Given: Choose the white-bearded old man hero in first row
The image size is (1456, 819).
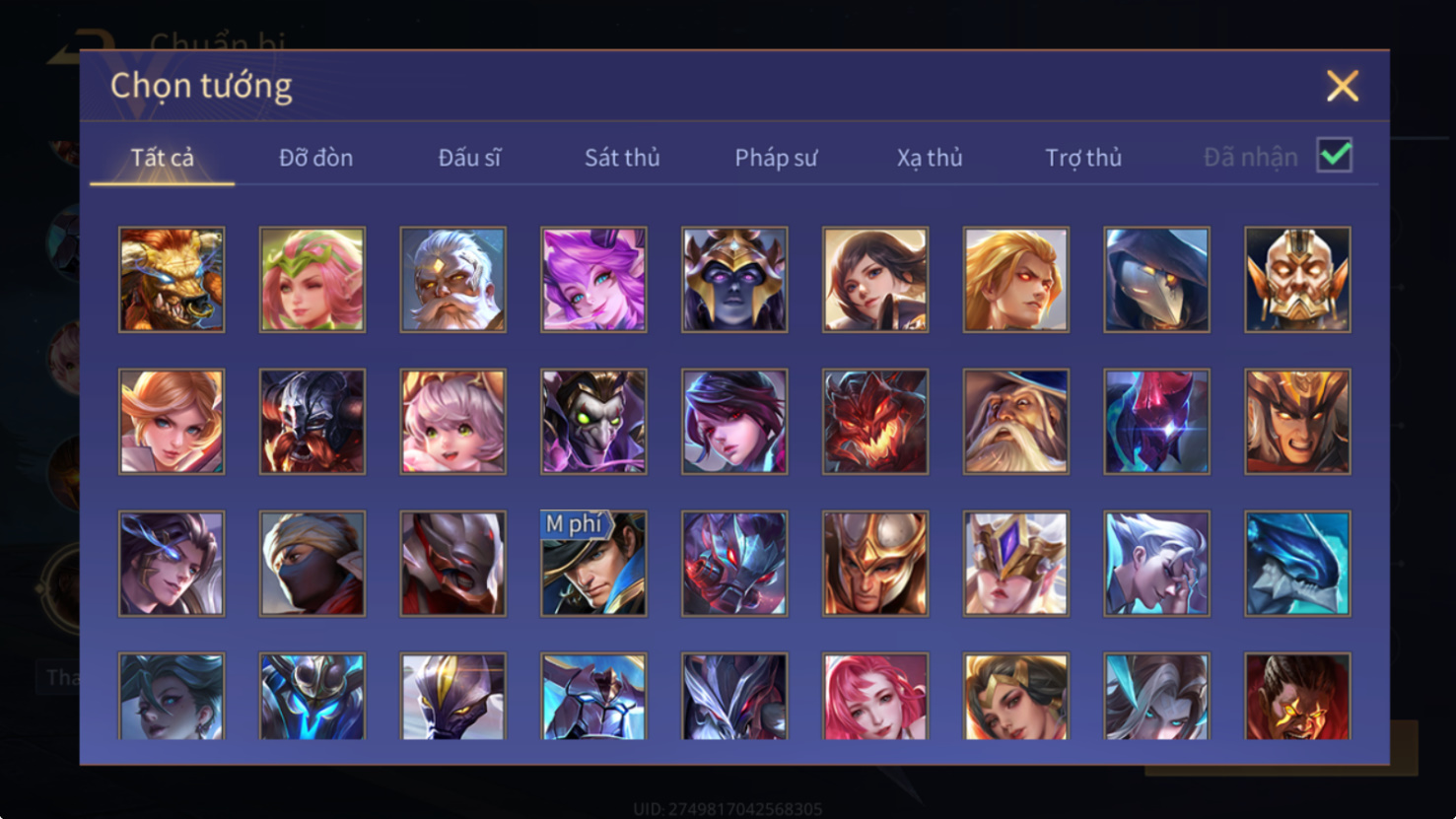Looking at the screenshot, I should click(453, 280).
